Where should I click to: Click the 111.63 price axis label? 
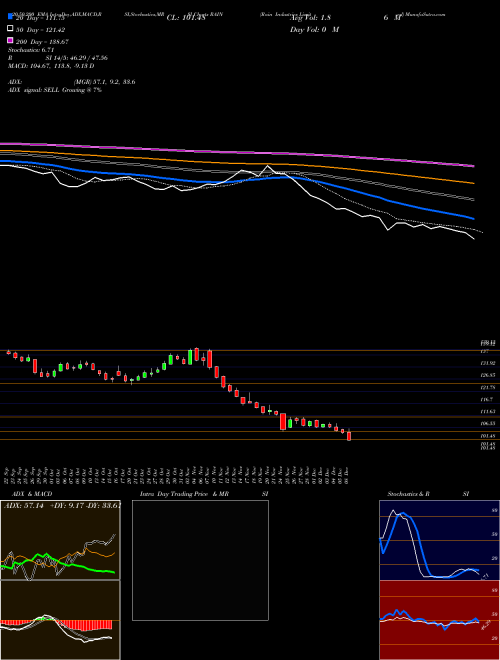[488, 411]
